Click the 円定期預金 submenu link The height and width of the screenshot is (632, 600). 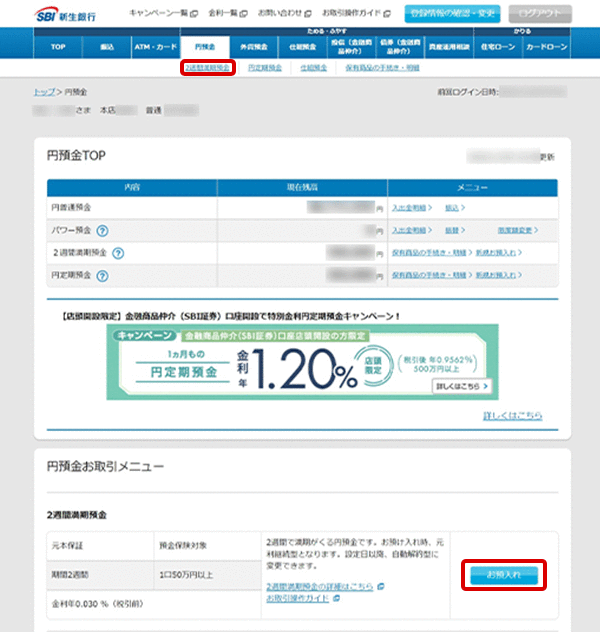coord(264,68)
